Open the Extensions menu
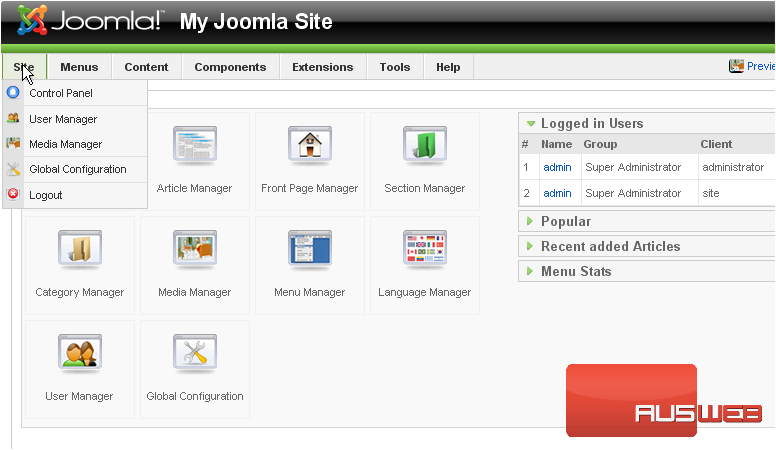776x450 pixels. coord(322,67)
